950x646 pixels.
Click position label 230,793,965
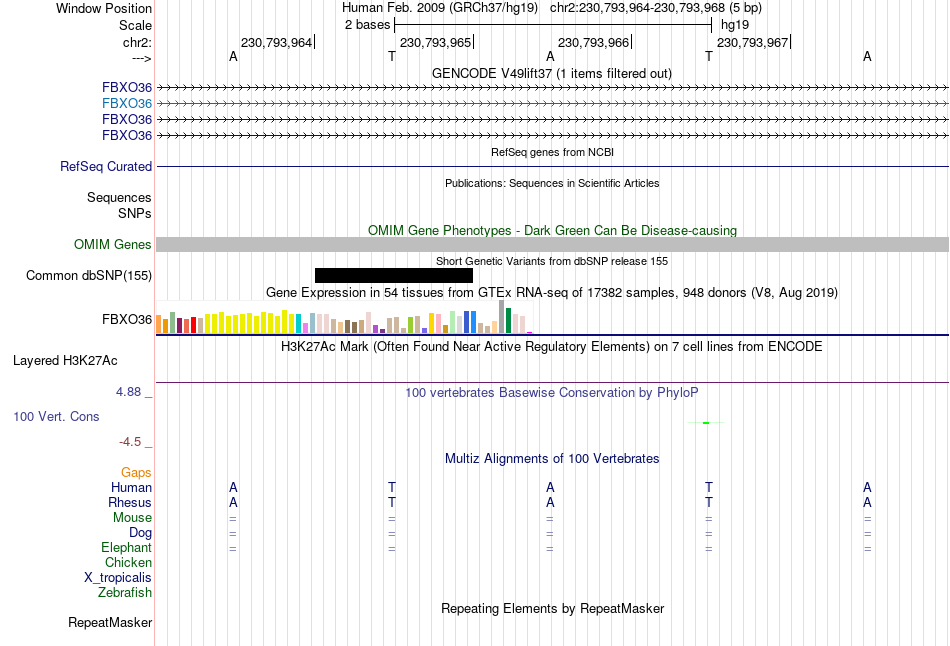coord(436,42)
